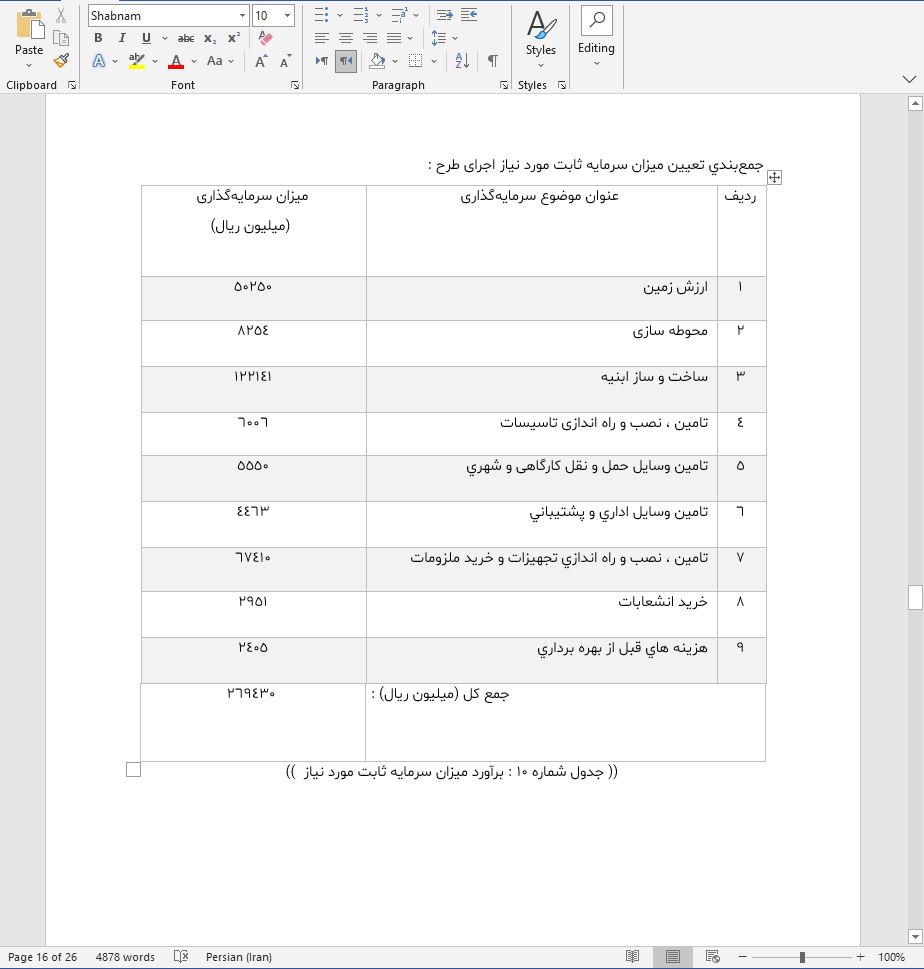Click the table resize handle
This screenshot has width=924, height=969.
coord(134,769)
